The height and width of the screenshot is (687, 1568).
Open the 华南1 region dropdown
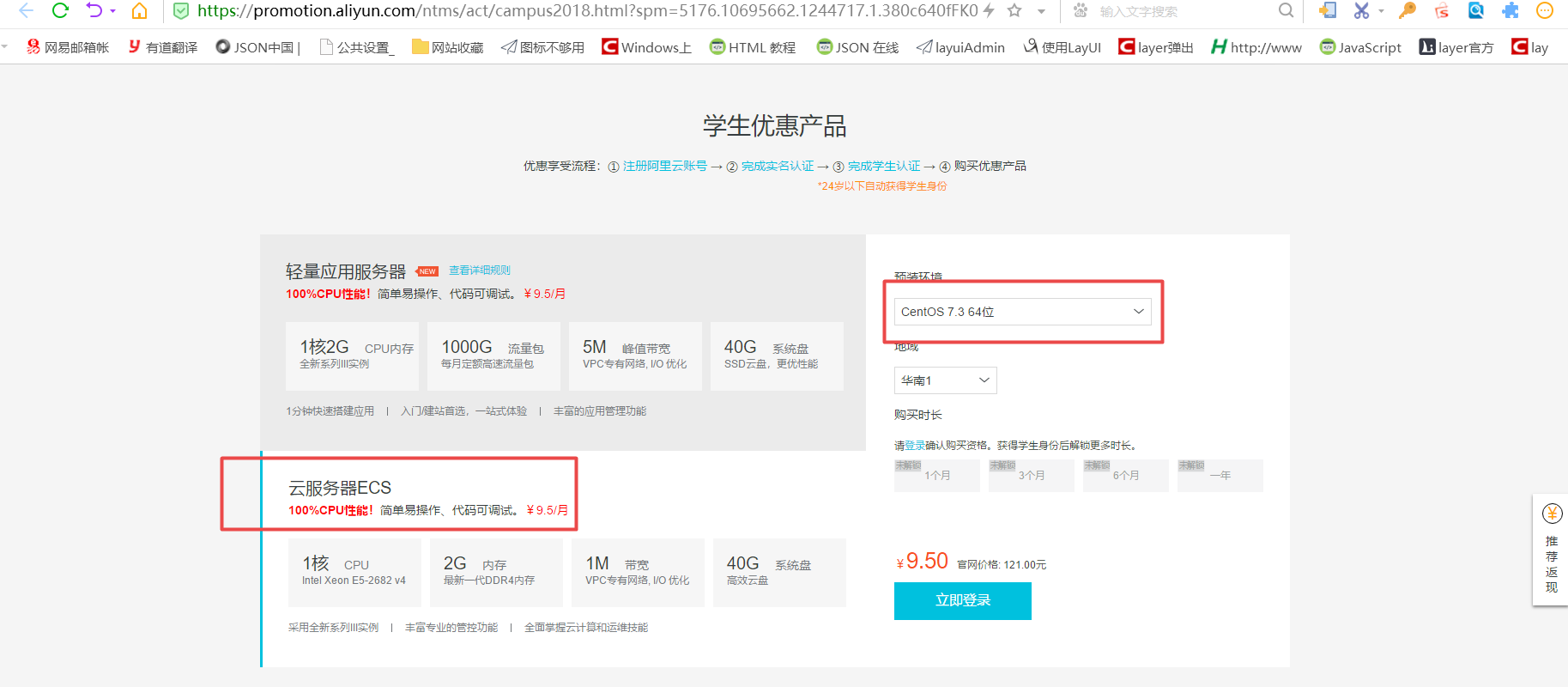(946, 380)
